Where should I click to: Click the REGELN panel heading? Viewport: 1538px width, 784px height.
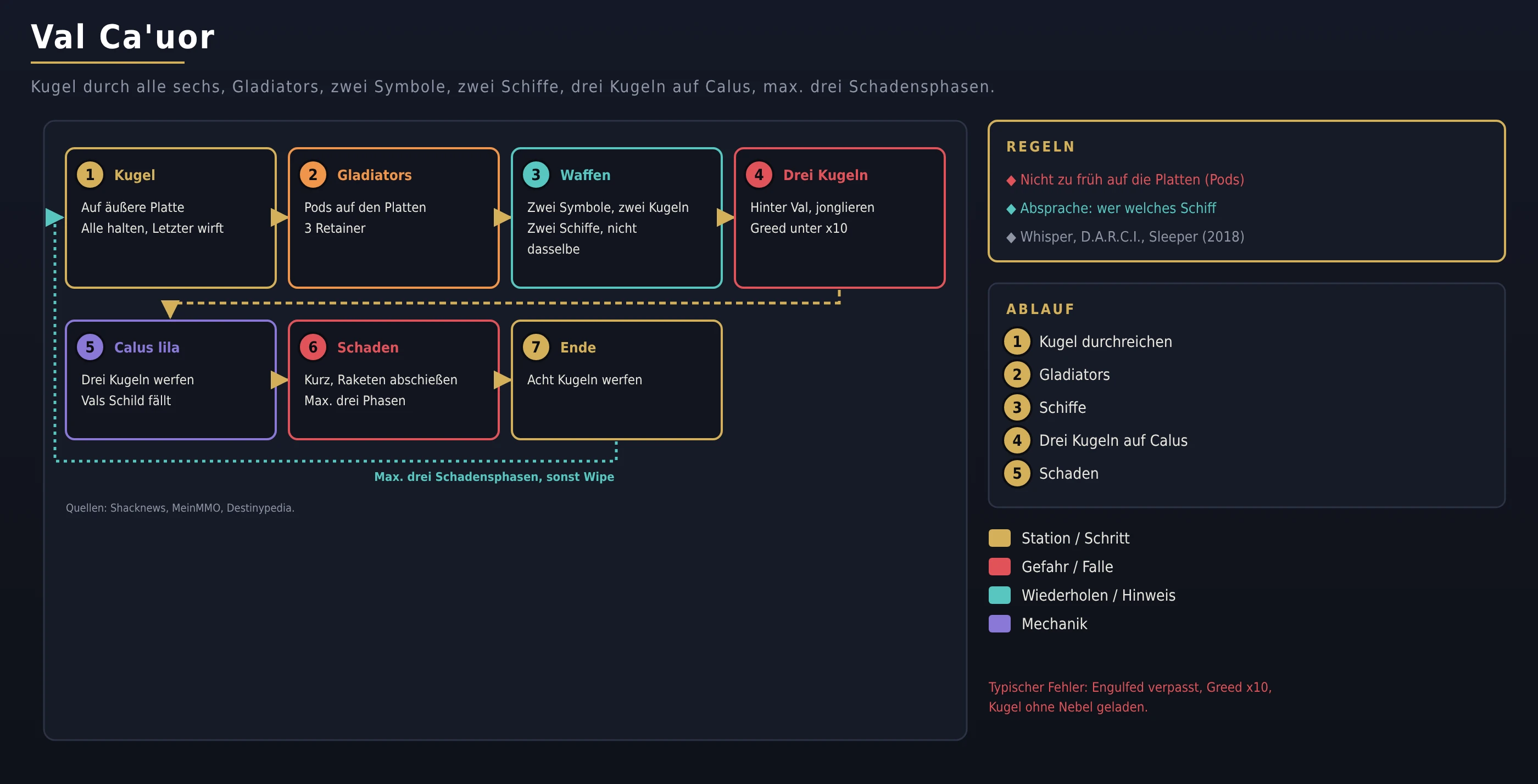coord(1041,147)
